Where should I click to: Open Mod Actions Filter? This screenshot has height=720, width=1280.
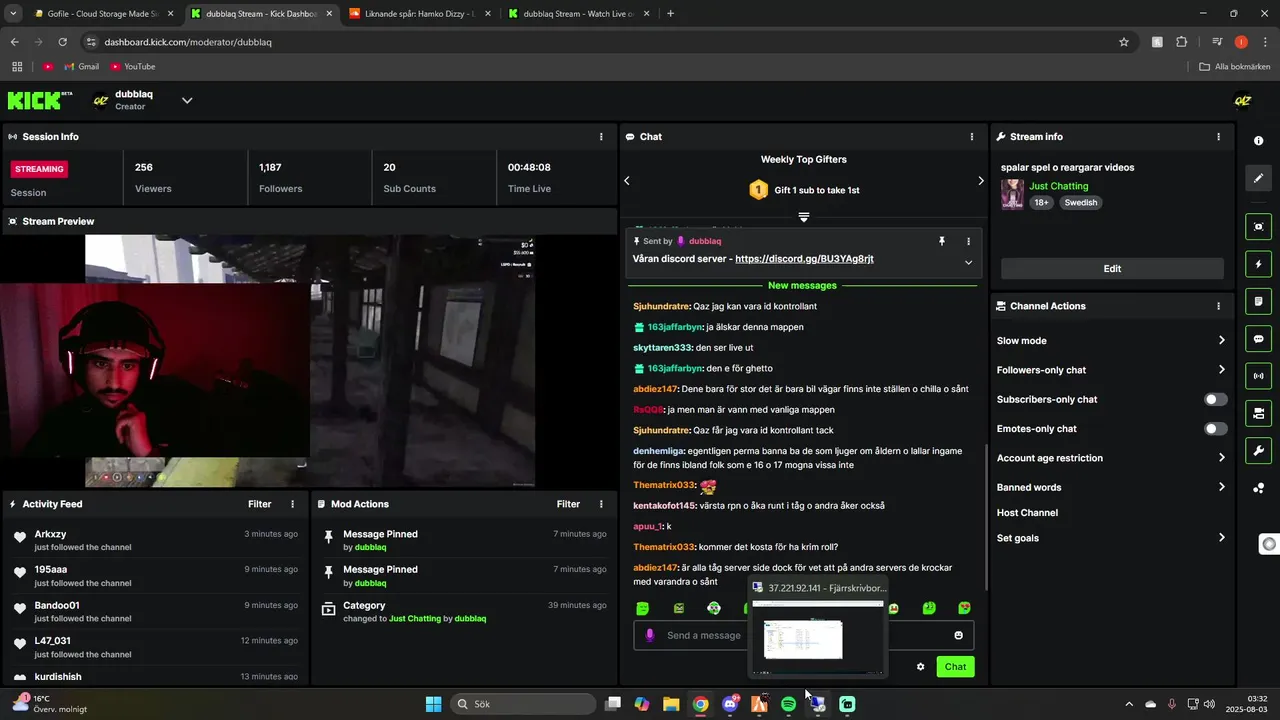coord(568,504)
